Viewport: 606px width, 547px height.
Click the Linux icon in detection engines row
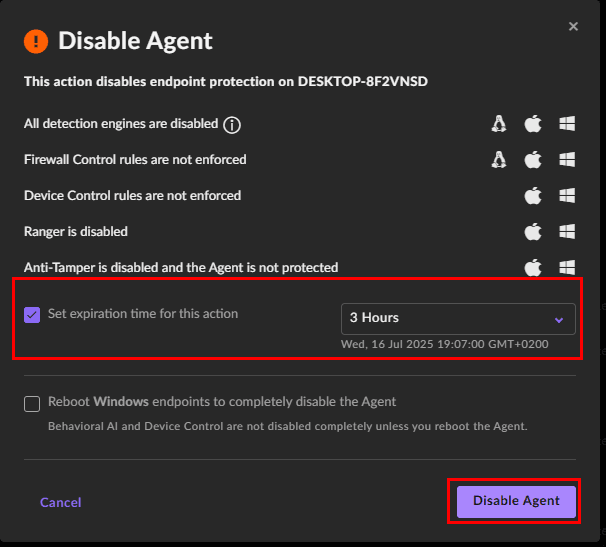coord(499,124)
